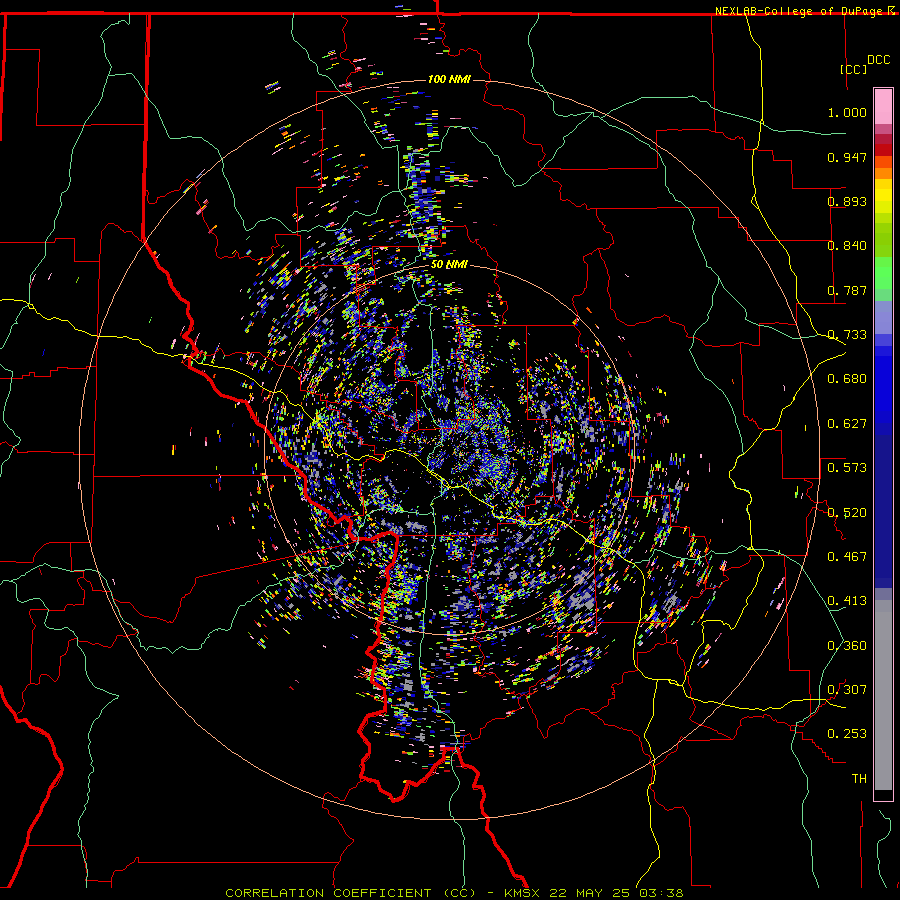This screenshot has height=900, width=900.
Task: Click the TH threshold label
Action: [x=859, y=779]
